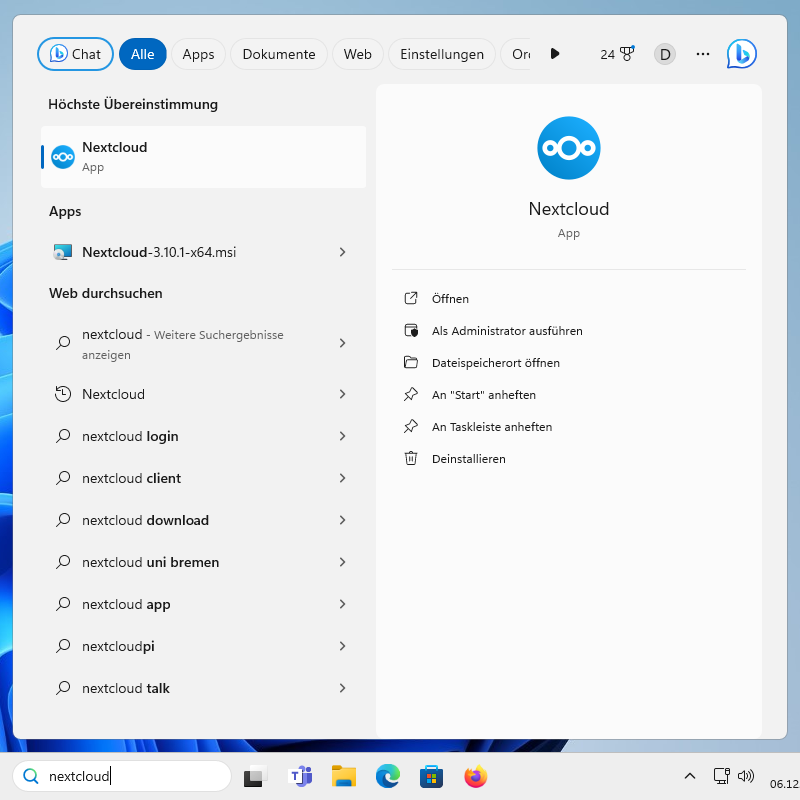Screen dimensions: 800x800
Task: Switch to the Apps filter tab
Action: (198, 54)
